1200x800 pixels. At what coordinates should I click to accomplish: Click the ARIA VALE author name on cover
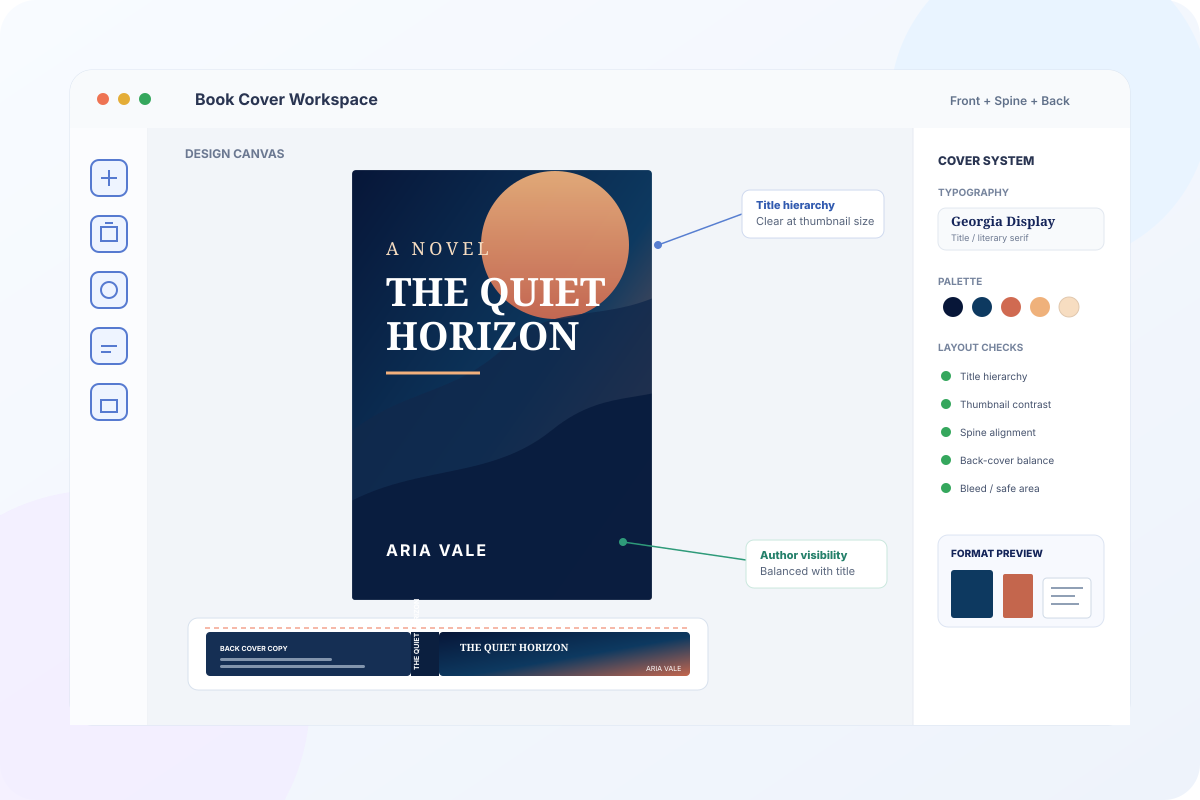pos(437,550)
